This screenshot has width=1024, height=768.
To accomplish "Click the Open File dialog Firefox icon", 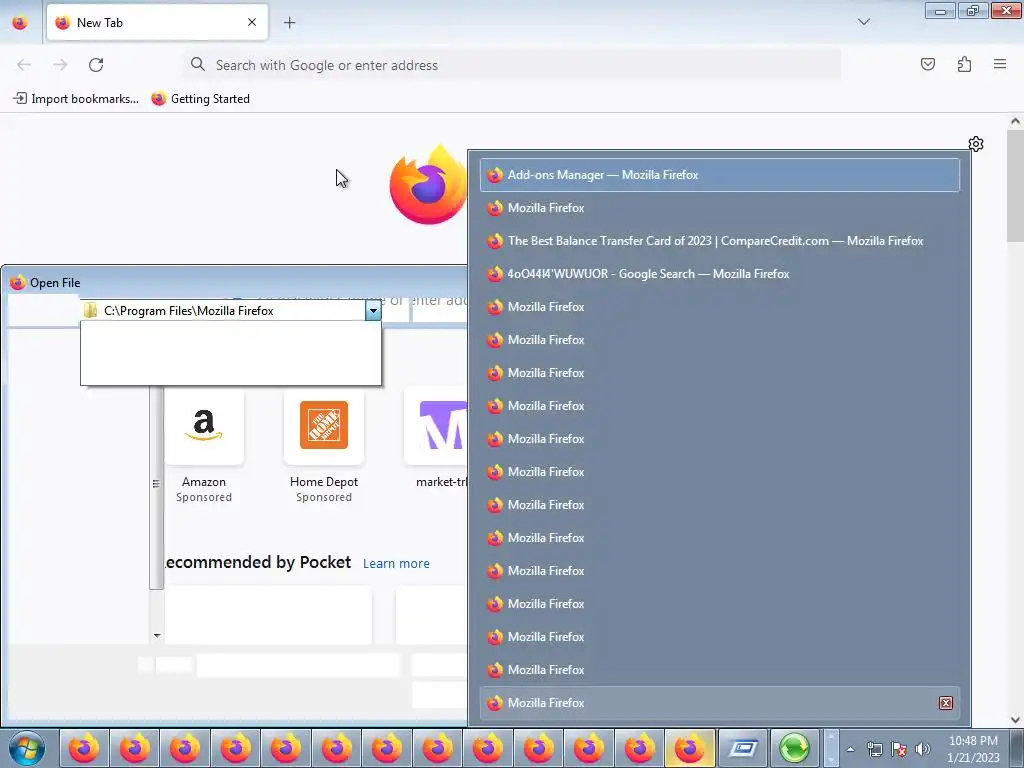I will pyautogui.click(x=18, y=283).
